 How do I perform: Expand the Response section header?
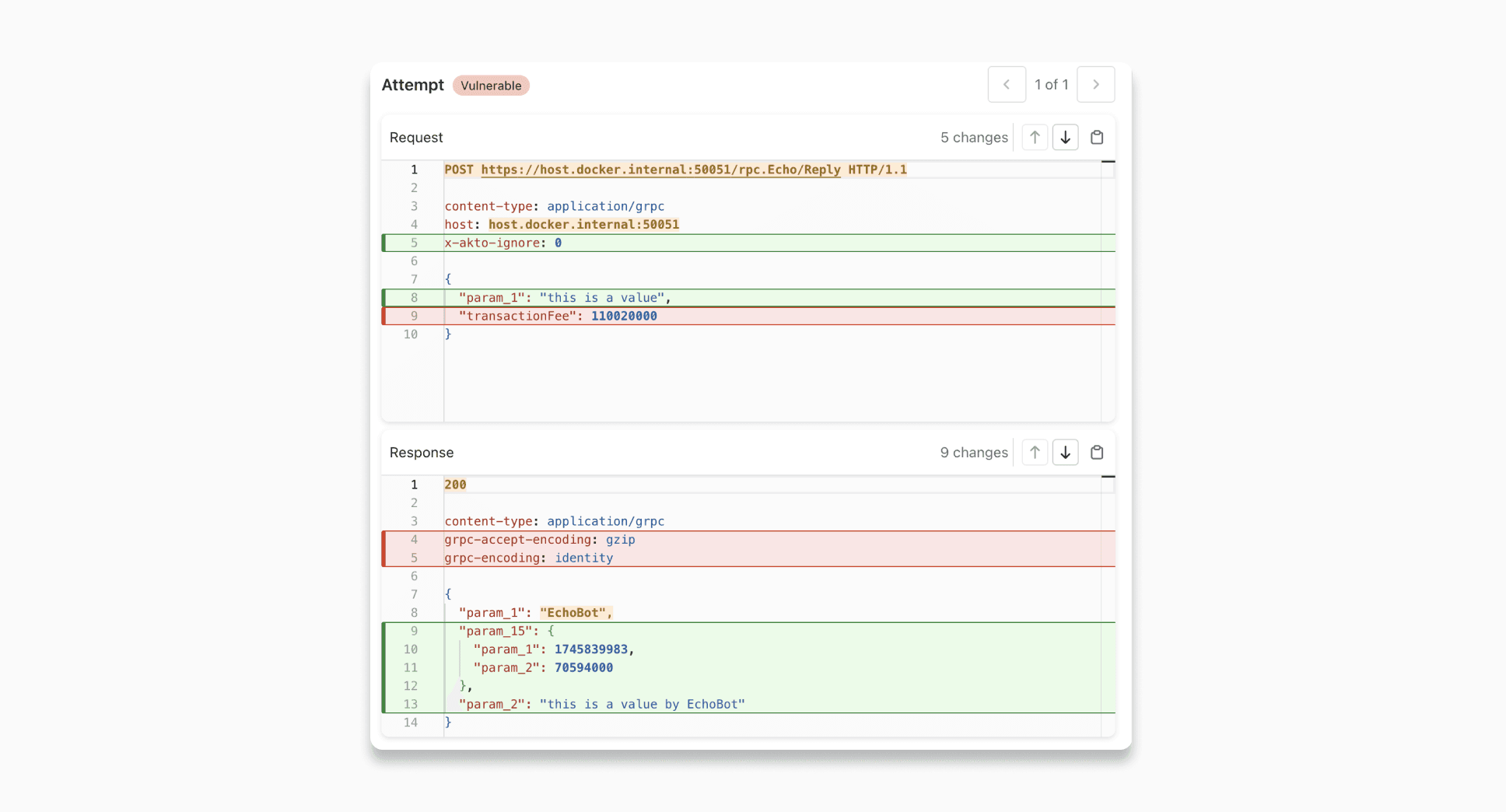[421, 452]
